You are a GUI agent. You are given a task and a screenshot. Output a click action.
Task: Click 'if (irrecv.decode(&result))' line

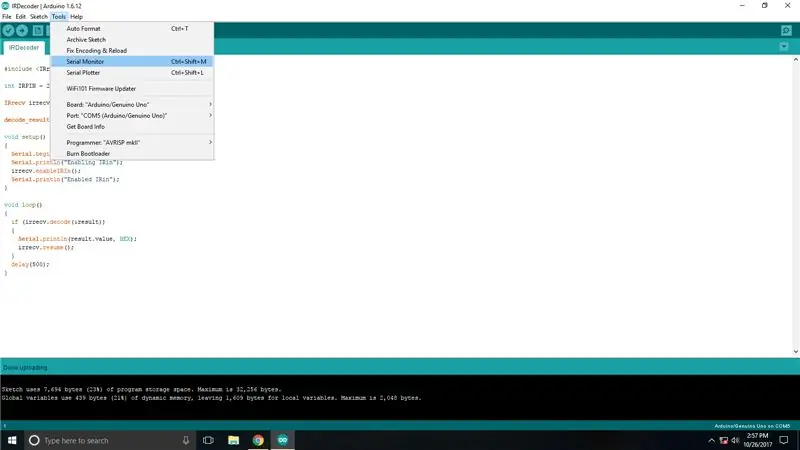(x=58, y=222)
